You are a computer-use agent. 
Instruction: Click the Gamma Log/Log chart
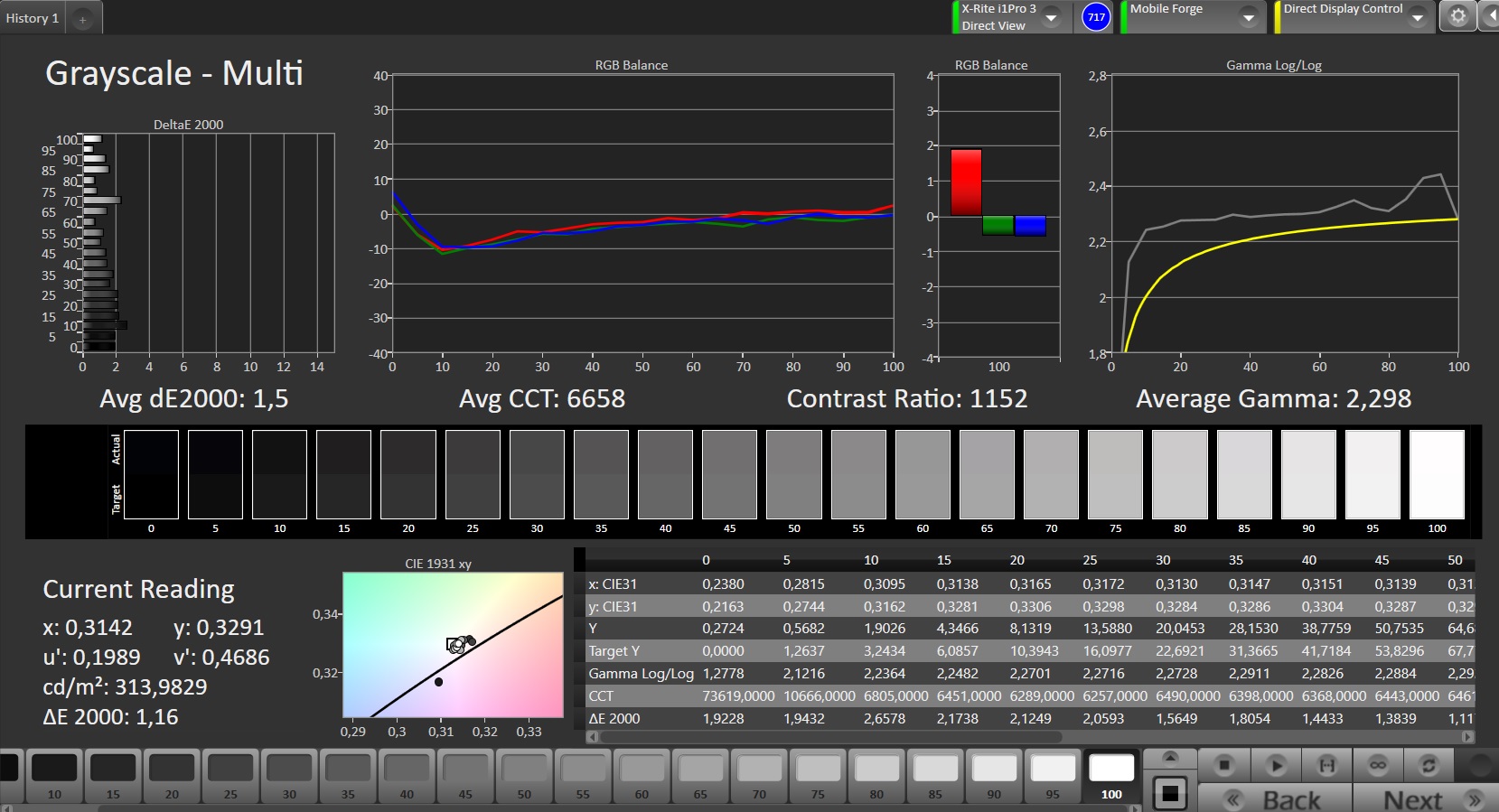pos(1285,214)
